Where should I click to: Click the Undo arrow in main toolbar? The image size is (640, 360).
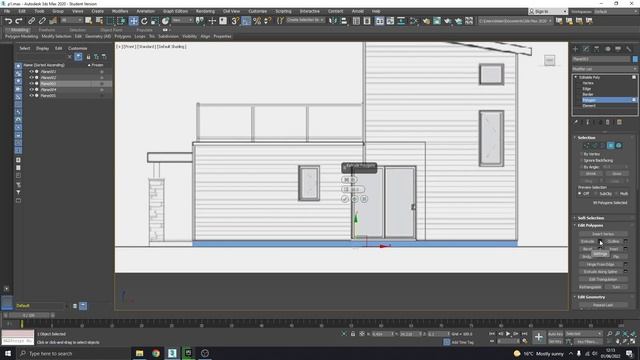(x=8, y=21)
